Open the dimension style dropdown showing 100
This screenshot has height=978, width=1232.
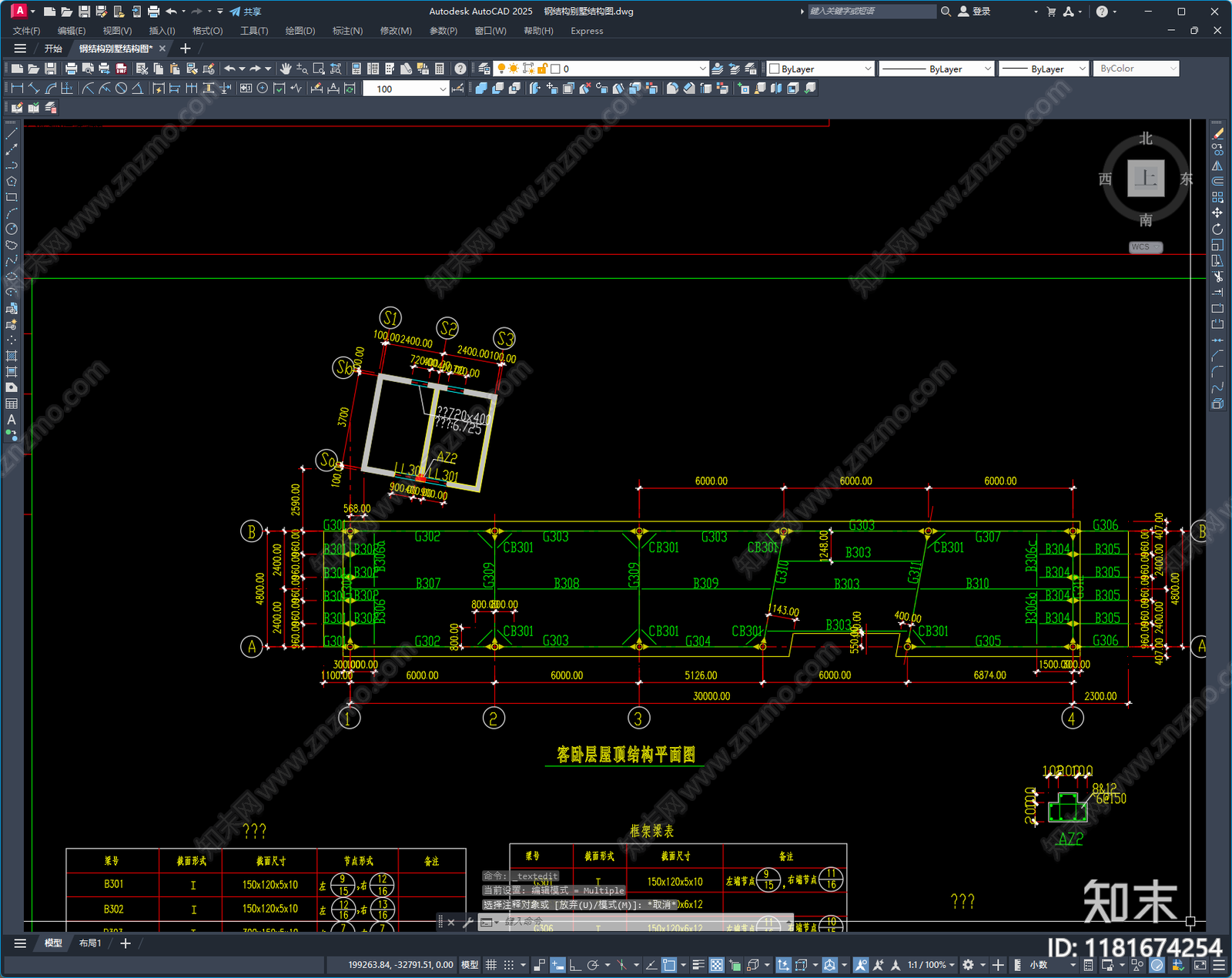tap(406, 89)
